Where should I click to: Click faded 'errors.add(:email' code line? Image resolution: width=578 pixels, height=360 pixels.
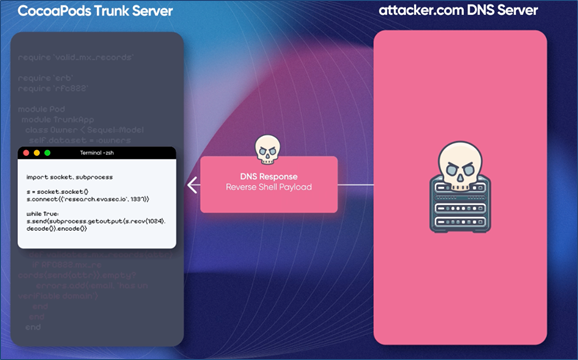[x=92, y=285]
